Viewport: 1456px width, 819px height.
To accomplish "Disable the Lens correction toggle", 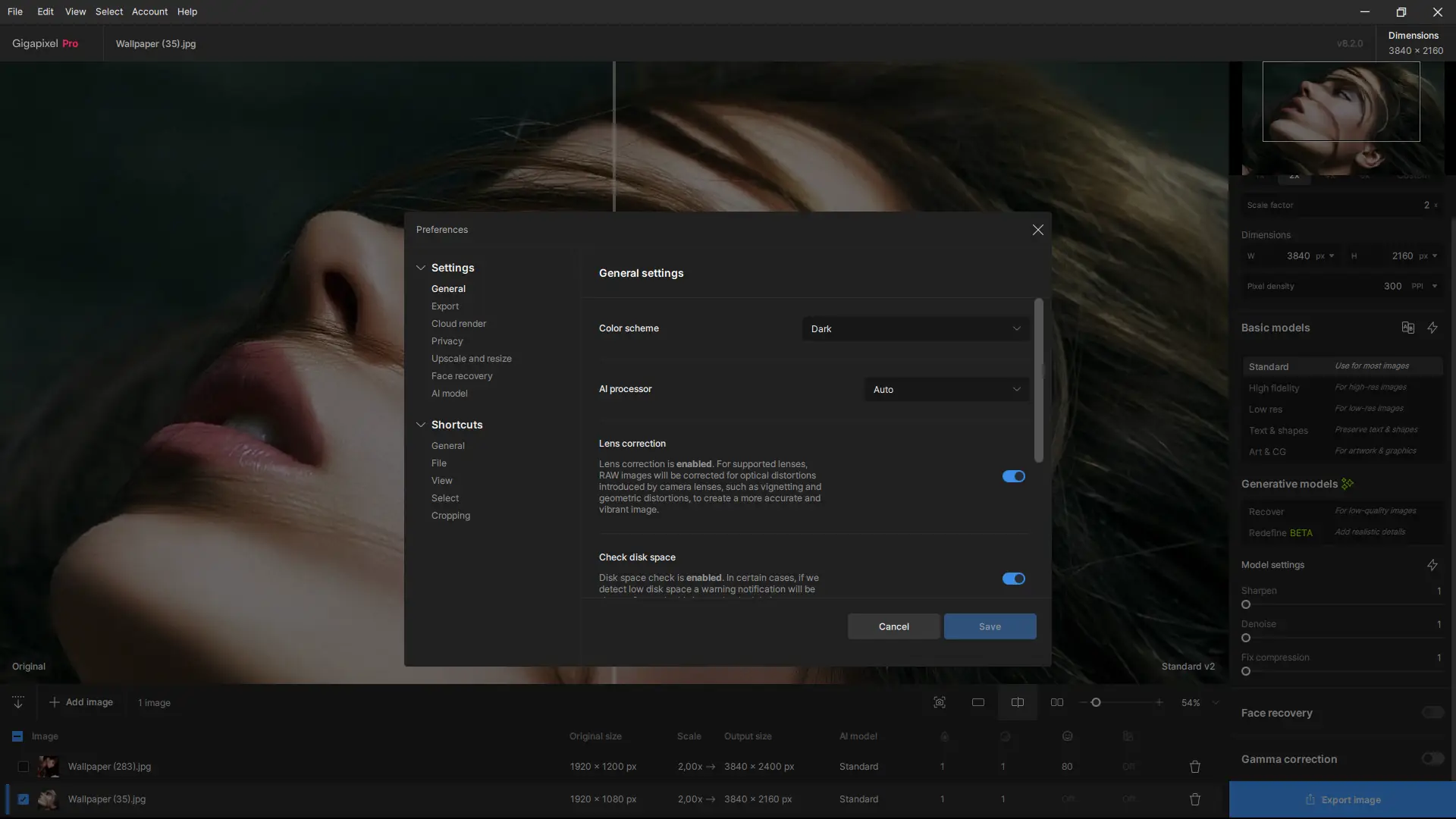I will [1013, 476].
